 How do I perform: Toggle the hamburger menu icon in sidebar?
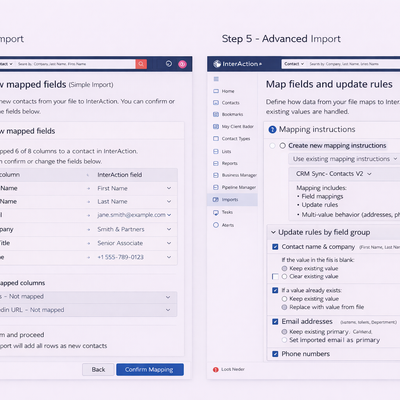pyautogui.click(x=216, y=79)
